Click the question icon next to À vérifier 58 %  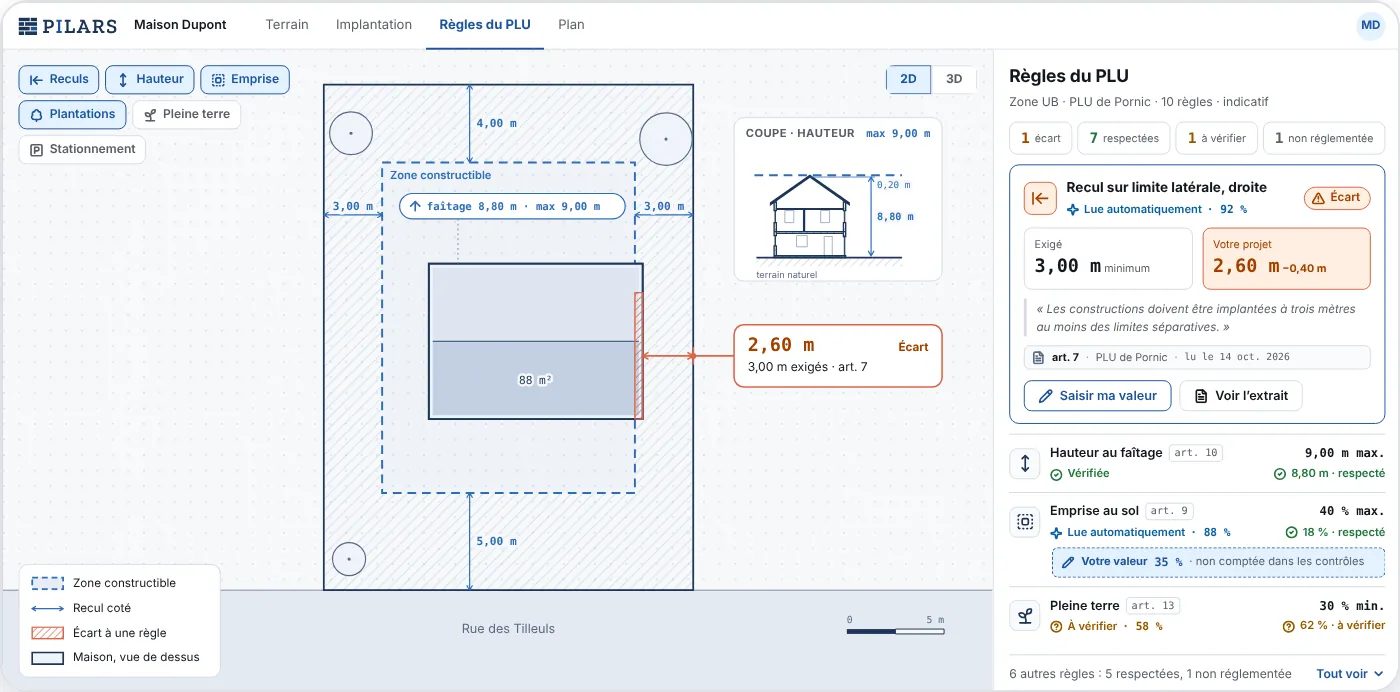[x=1056, y=627]
